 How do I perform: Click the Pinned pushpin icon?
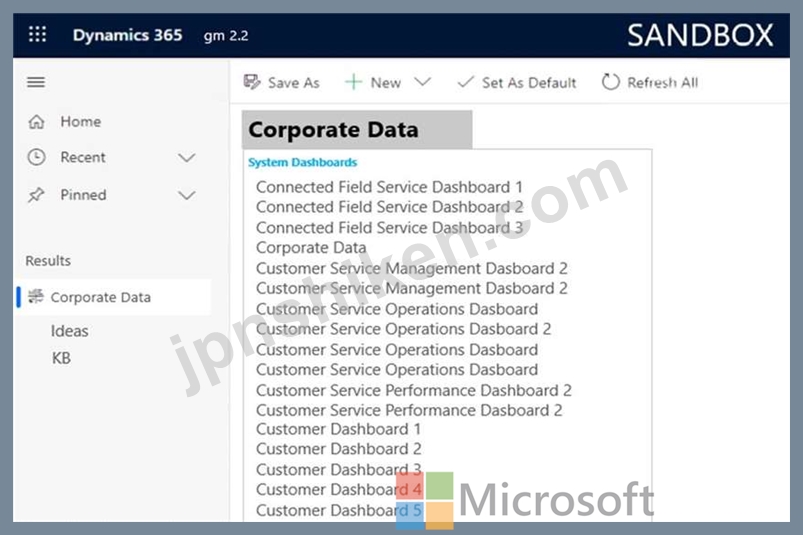tap(36, 195)
